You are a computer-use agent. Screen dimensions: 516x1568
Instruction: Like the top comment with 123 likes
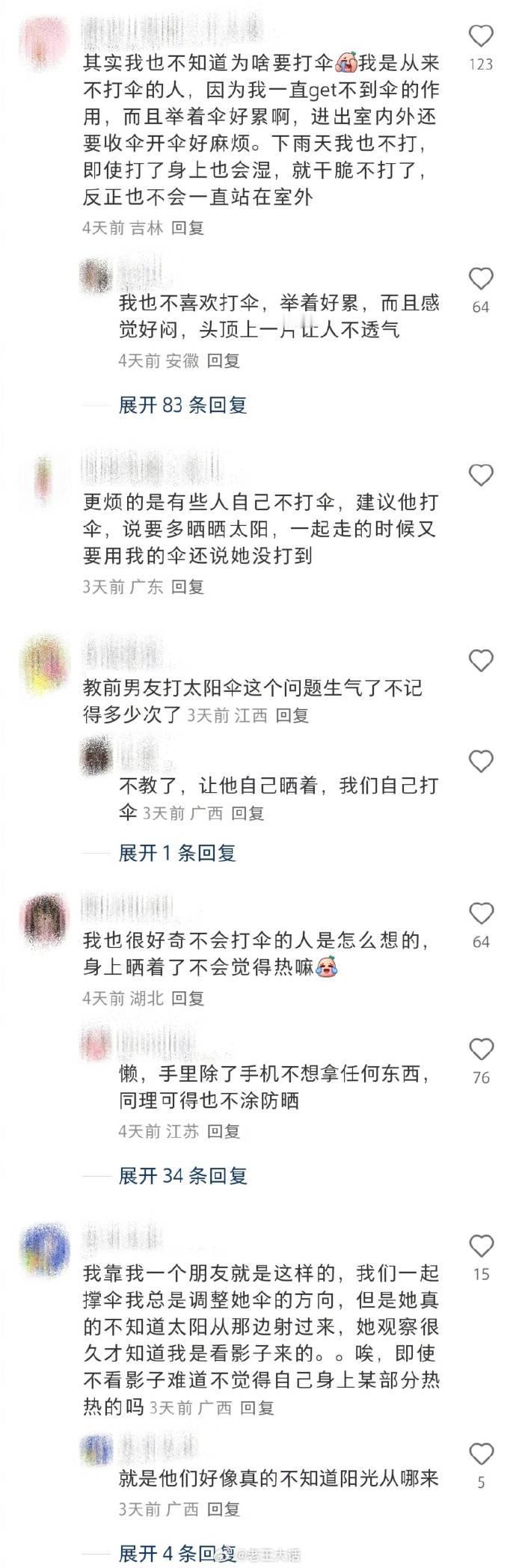(x=481, y=36)
